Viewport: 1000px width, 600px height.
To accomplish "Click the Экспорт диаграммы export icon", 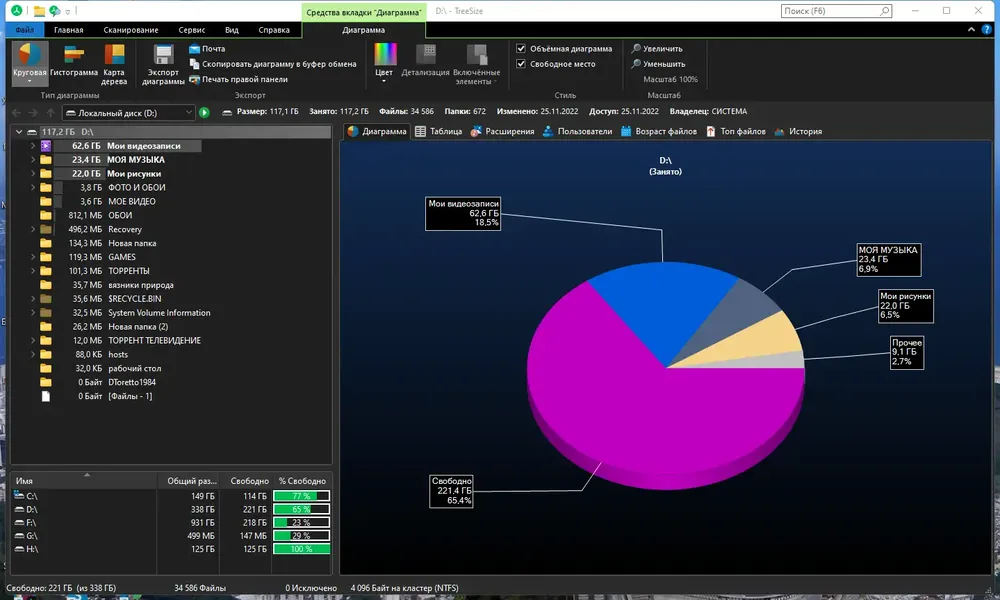I will [163, 64].
